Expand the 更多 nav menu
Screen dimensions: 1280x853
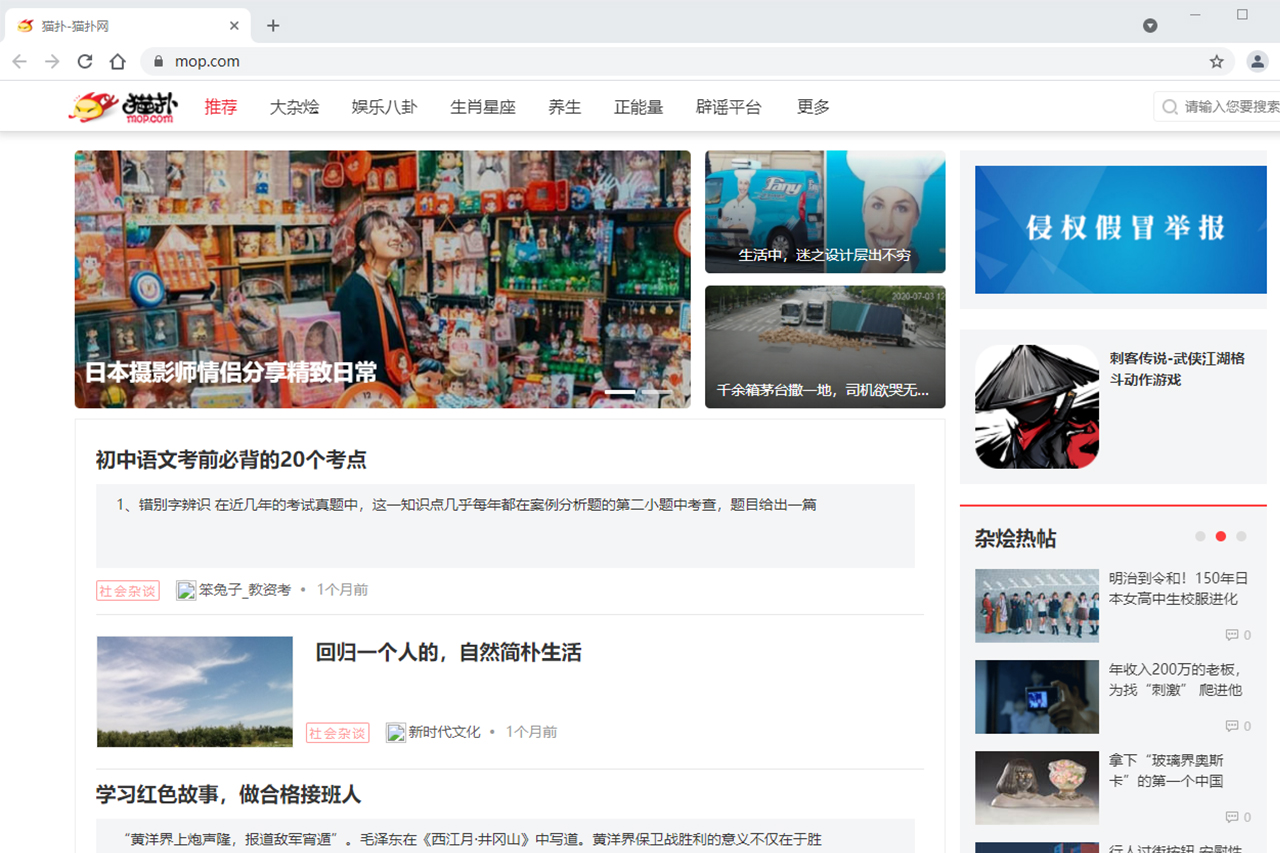tap(813, 107)
